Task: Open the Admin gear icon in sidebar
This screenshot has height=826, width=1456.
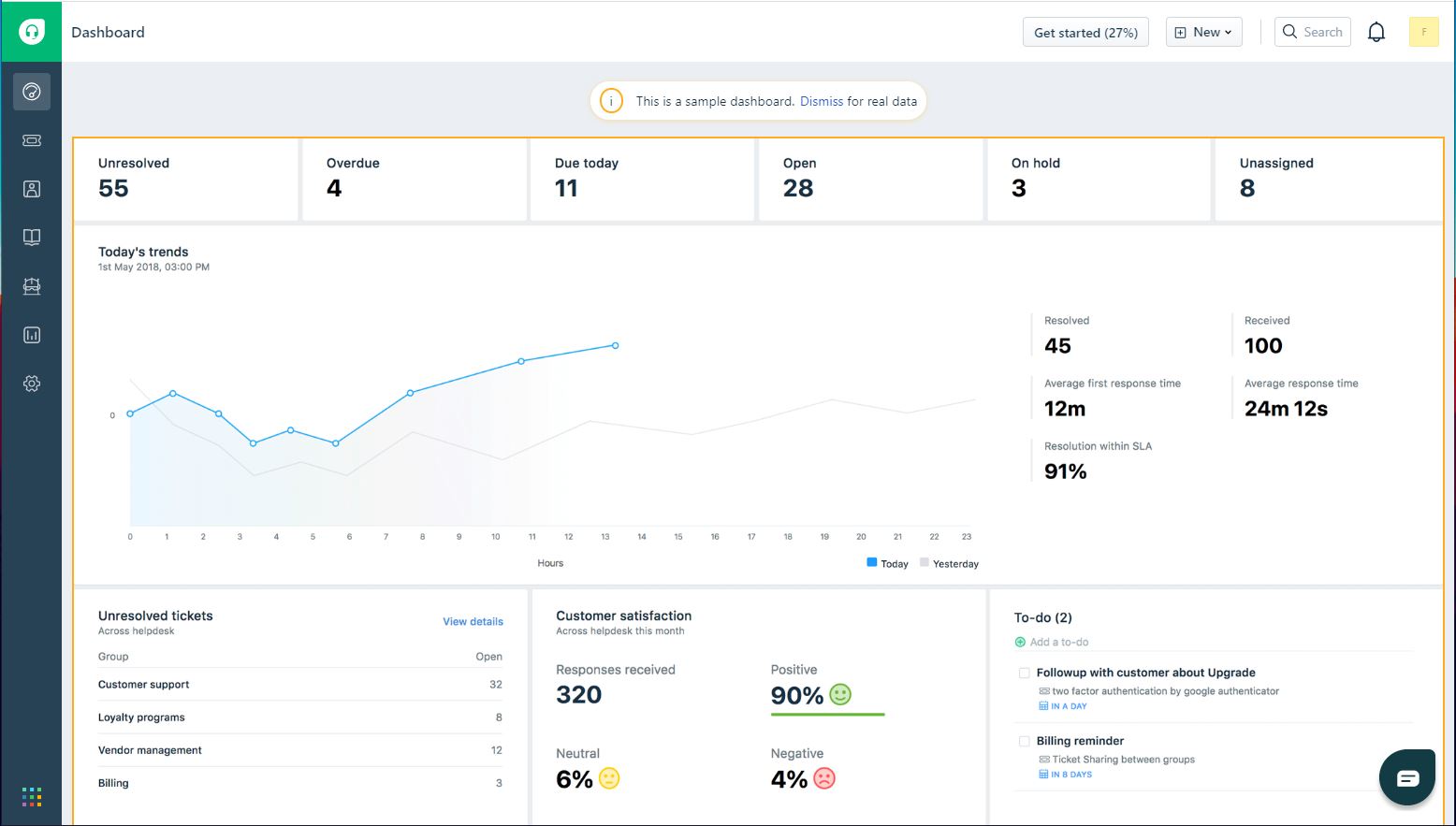Action: [x=32, y=384]
